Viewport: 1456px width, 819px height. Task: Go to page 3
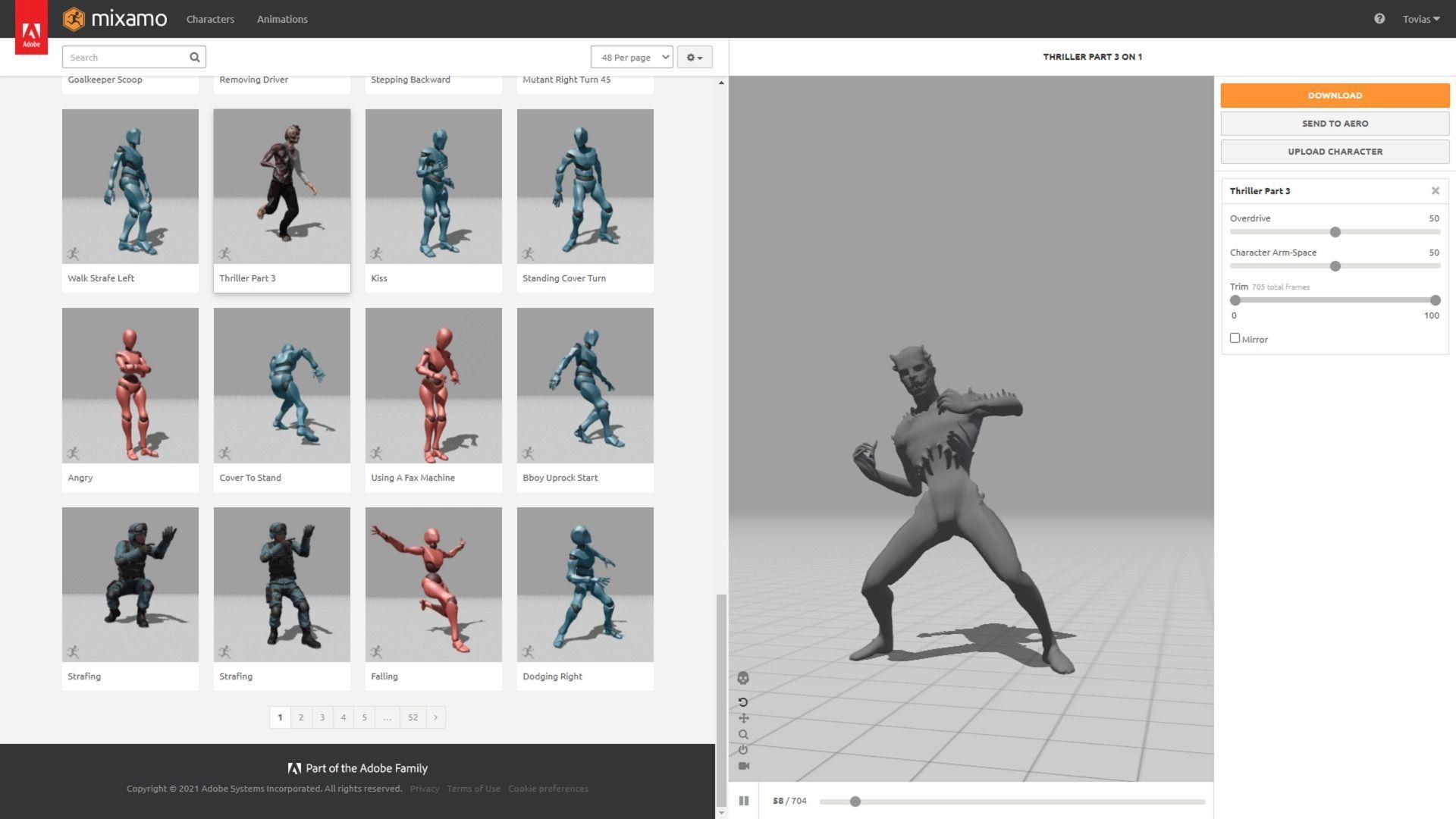pos(322,717)
